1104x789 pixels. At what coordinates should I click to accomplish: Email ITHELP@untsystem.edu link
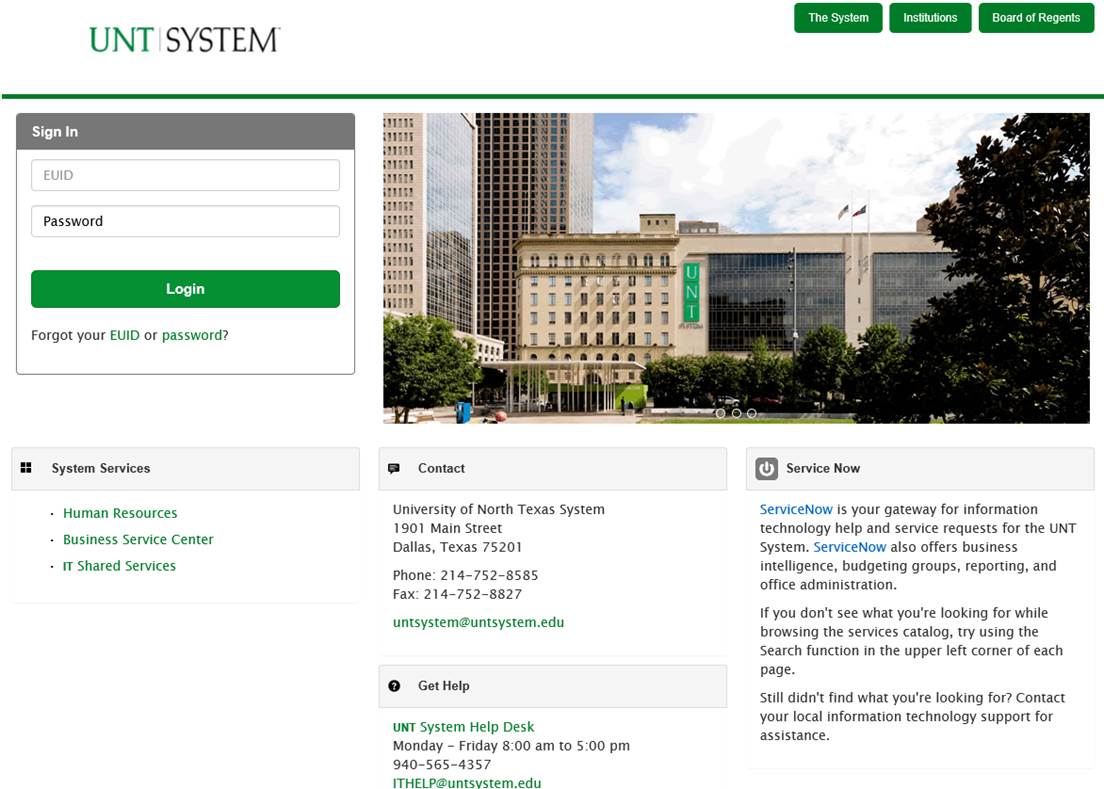pos(467,783)
